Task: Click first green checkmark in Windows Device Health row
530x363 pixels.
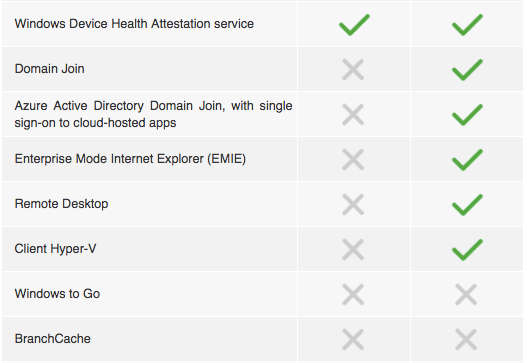Action: click(354, 25)
